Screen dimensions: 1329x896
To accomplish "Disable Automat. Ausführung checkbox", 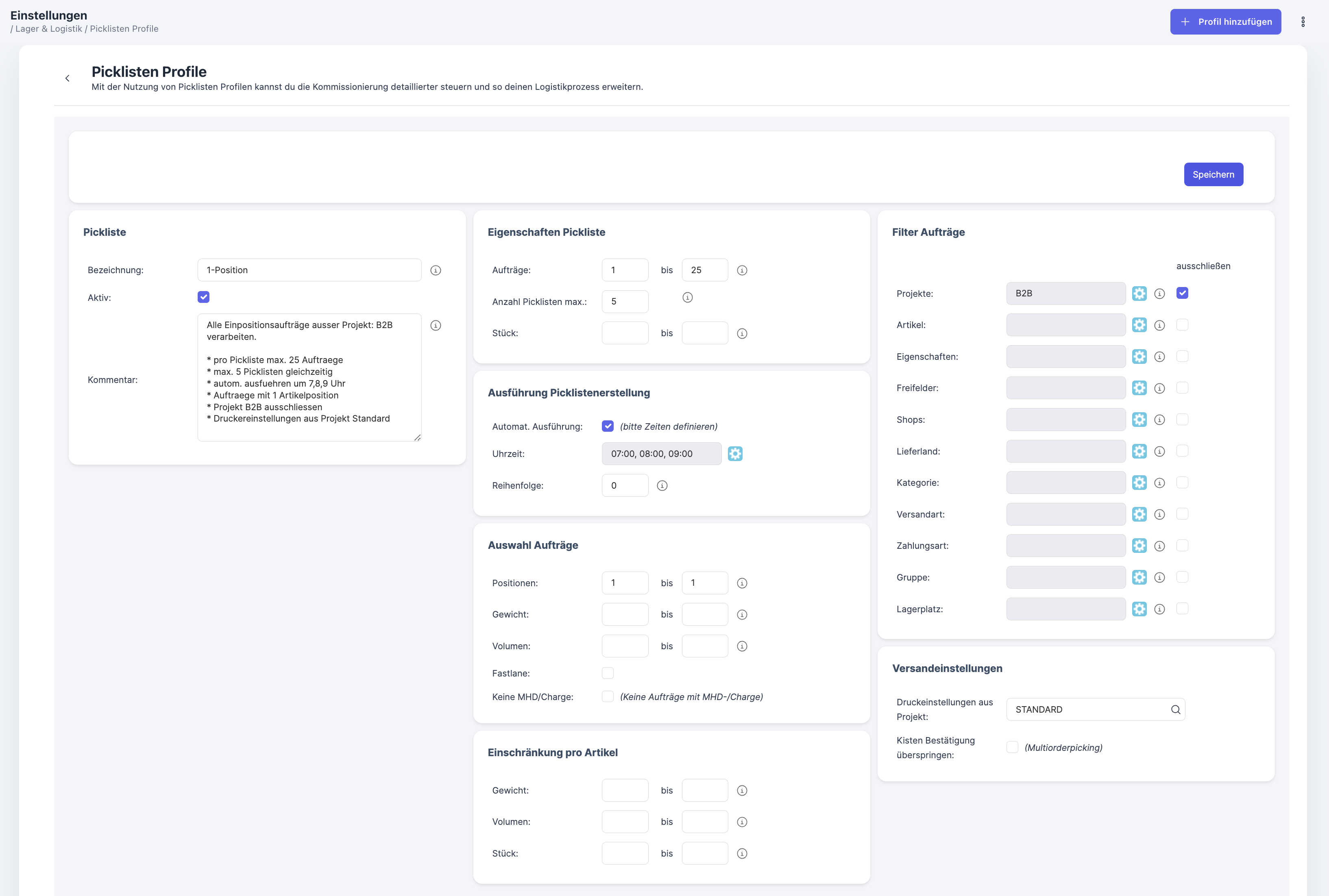I will [608, 426].
